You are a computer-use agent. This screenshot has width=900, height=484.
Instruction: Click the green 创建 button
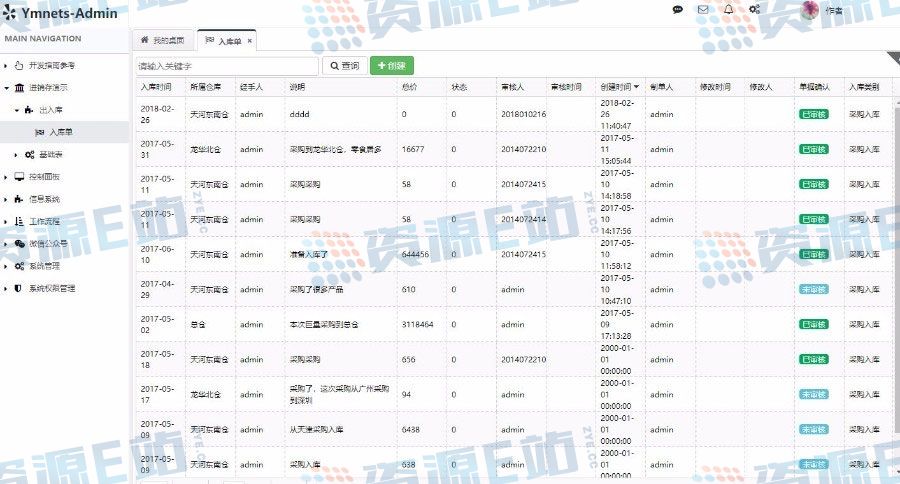coord(391,66)
